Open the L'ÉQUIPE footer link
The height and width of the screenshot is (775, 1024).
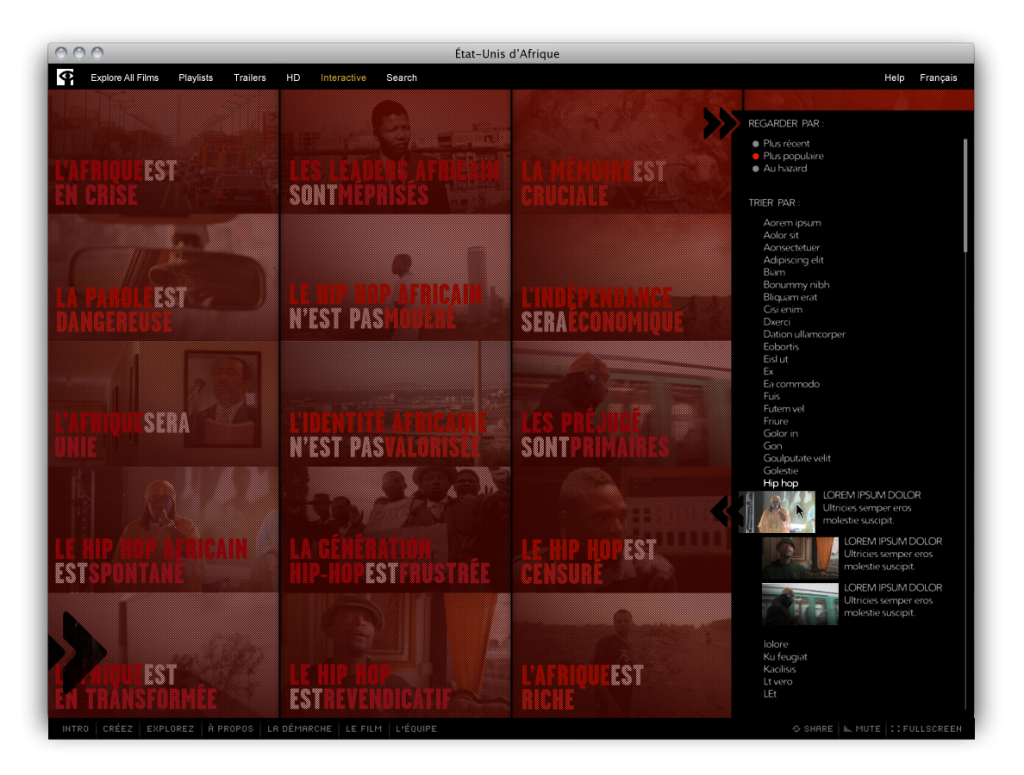click(x=416, y=729)
